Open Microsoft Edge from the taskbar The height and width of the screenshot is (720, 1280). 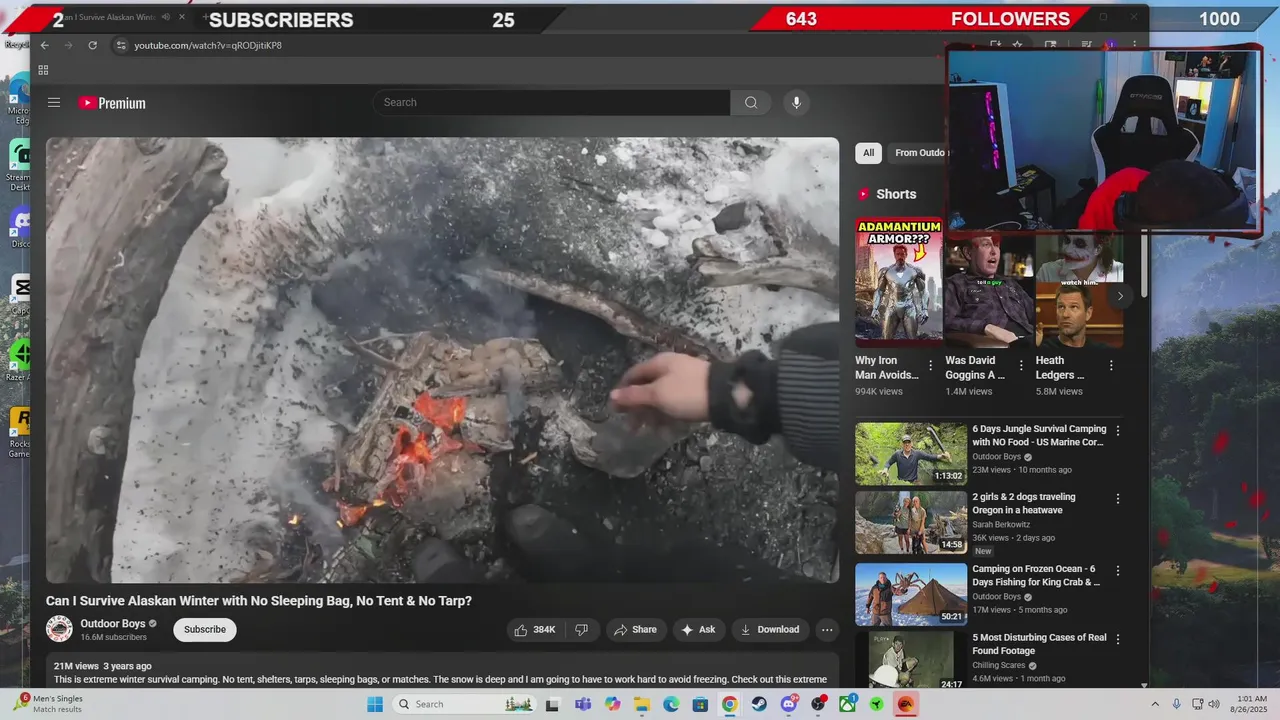[x=671, y=704]
